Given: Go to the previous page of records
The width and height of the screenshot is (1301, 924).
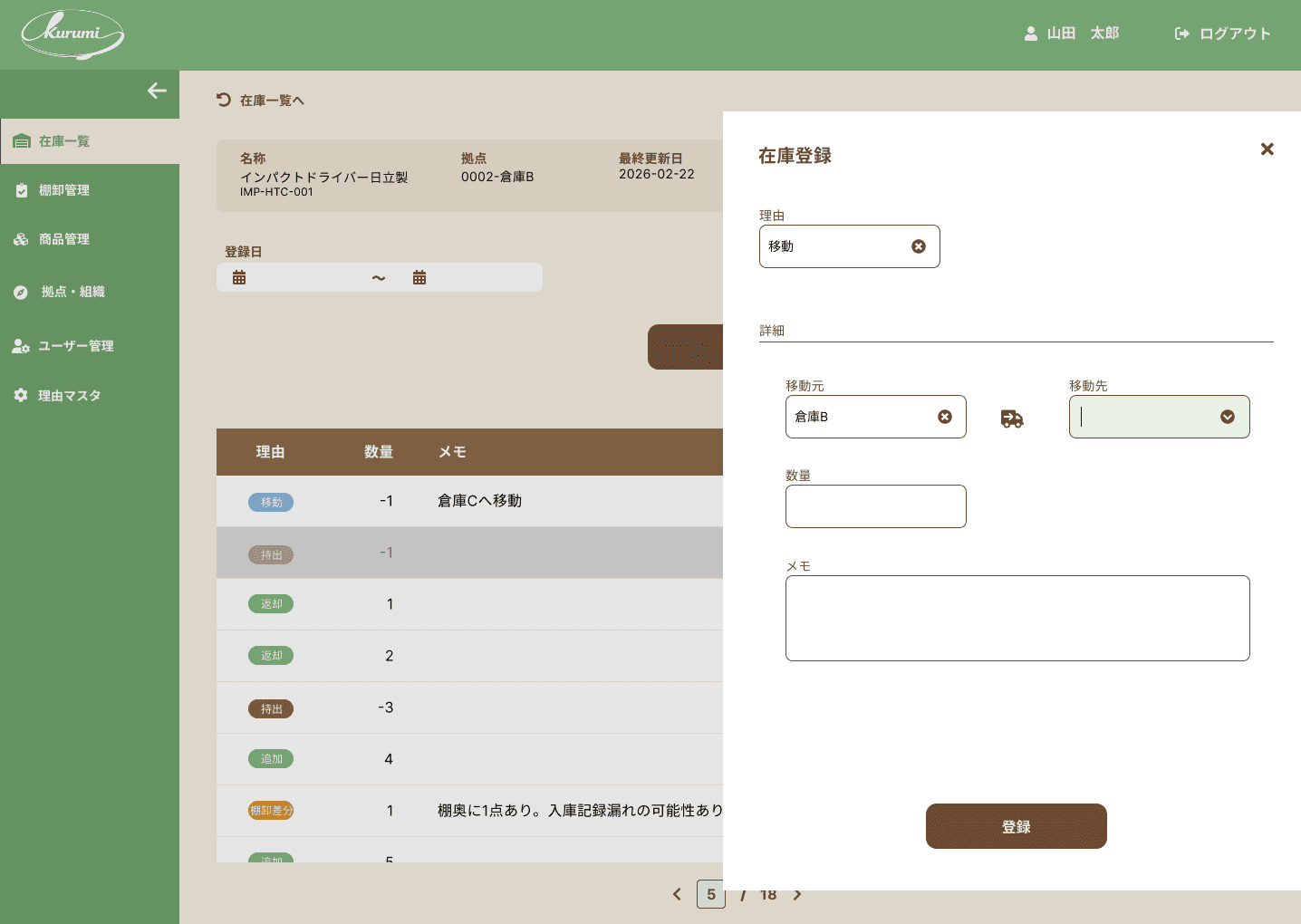Looking at the screenshot, I should [677, 894].
